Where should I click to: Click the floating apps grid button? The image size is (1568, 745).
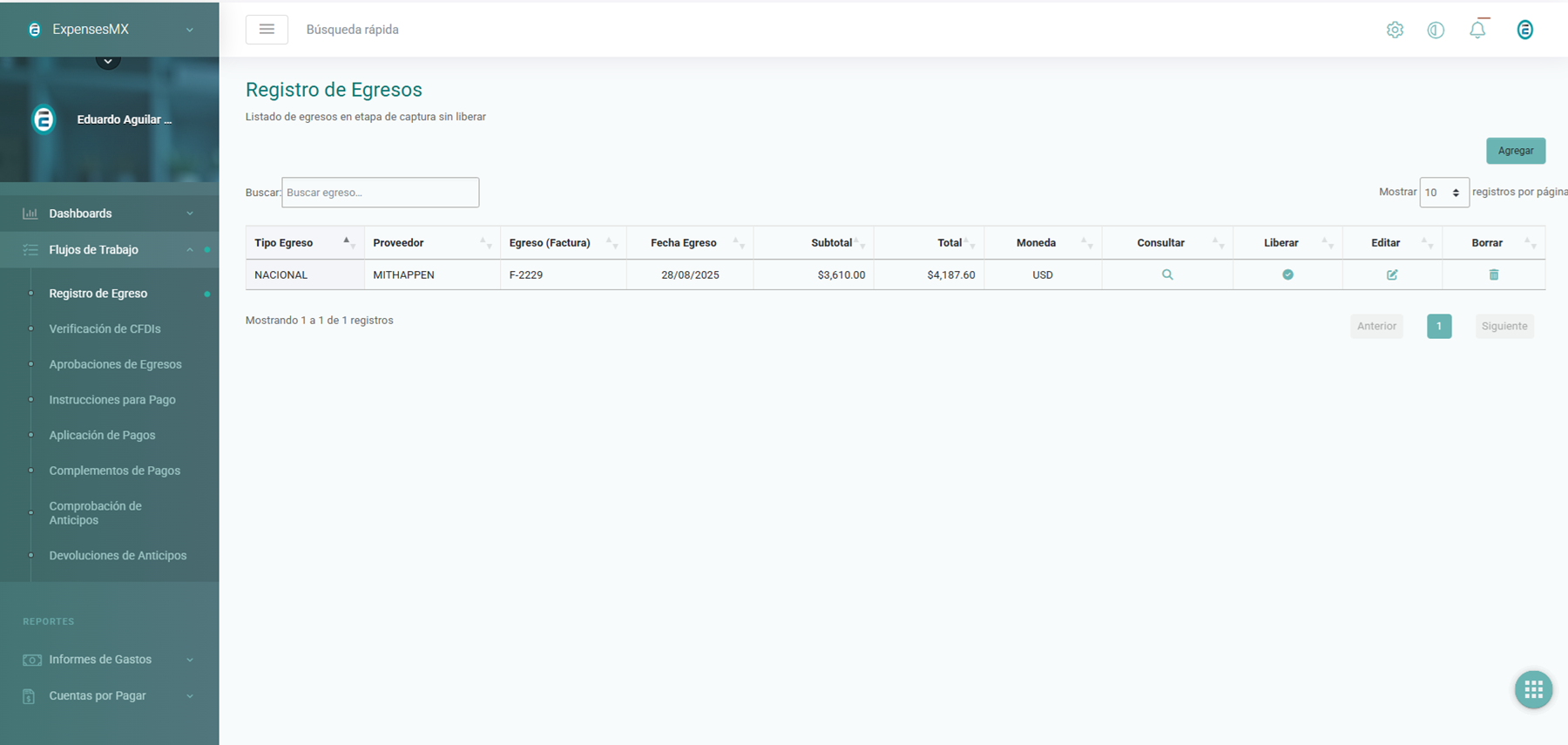click(x=1533, y=690)
